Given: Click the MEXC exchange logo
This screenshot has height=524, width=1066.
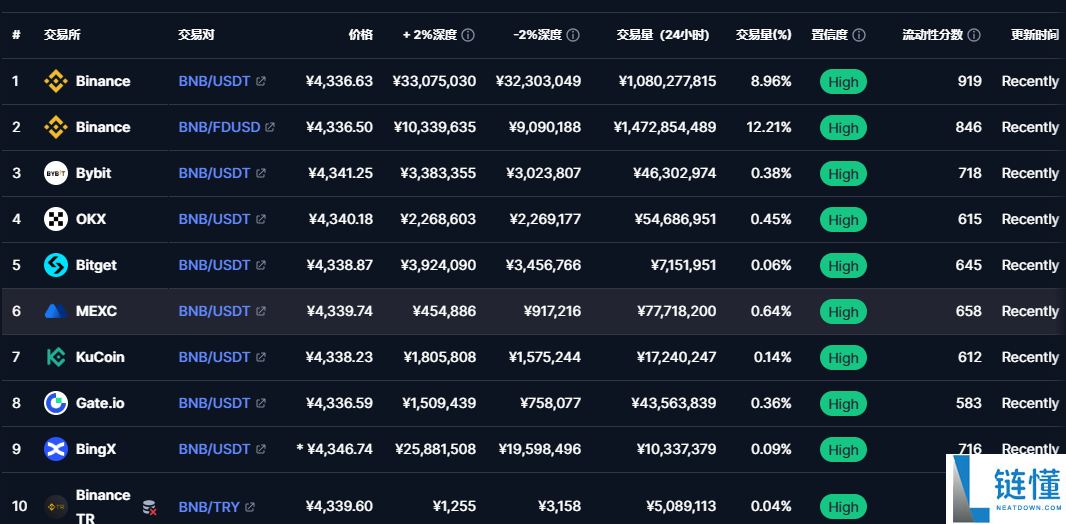Looking at the screenshot, I should [56, 311].
